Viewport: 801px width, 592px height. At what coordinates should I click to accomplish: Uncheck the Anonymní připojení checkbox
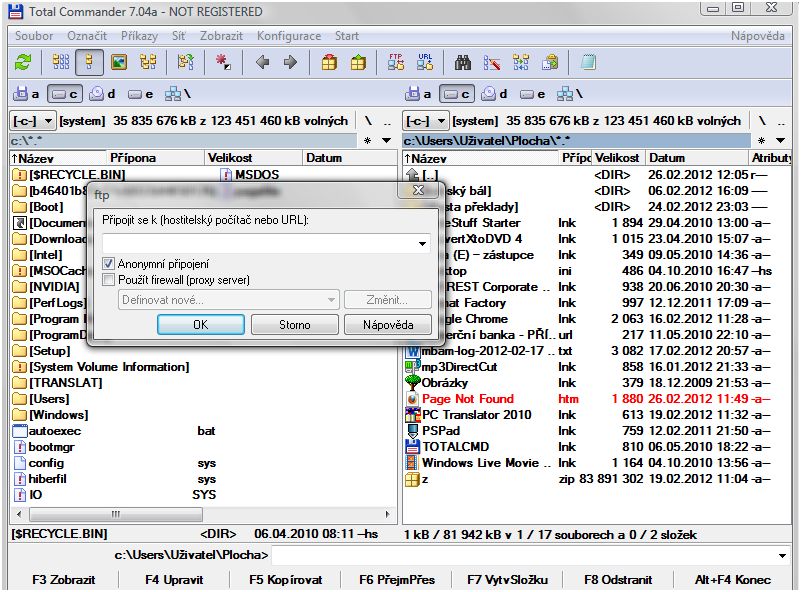[x=109, y=264]
